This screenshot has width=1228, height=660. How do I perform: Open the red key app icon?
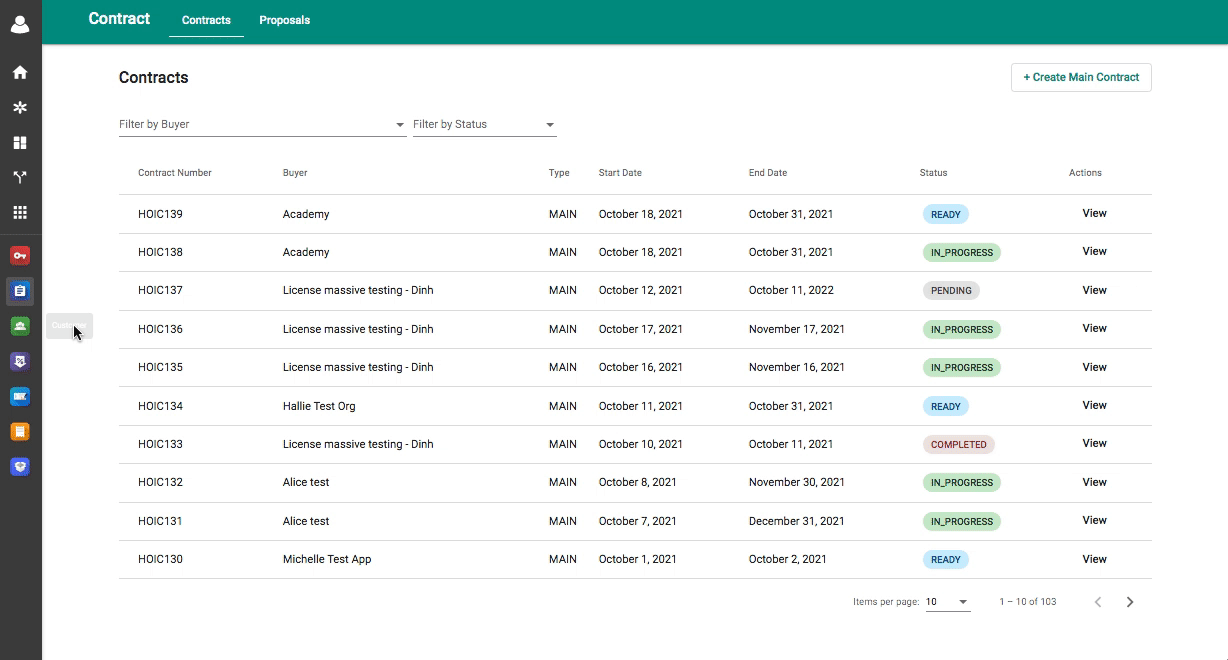[x=20, y=256]
